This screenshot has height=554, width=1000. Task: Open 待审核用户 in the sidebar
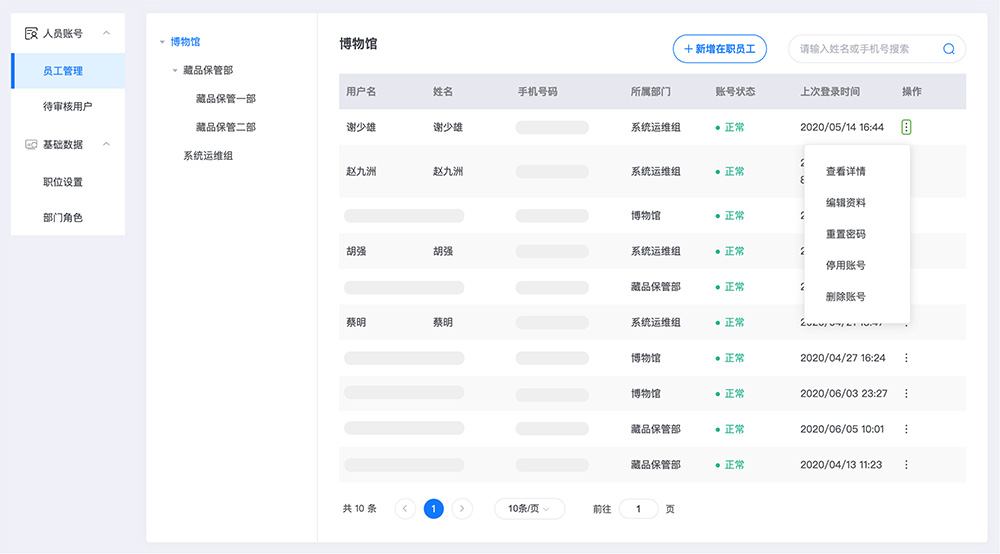click(68, 106)
